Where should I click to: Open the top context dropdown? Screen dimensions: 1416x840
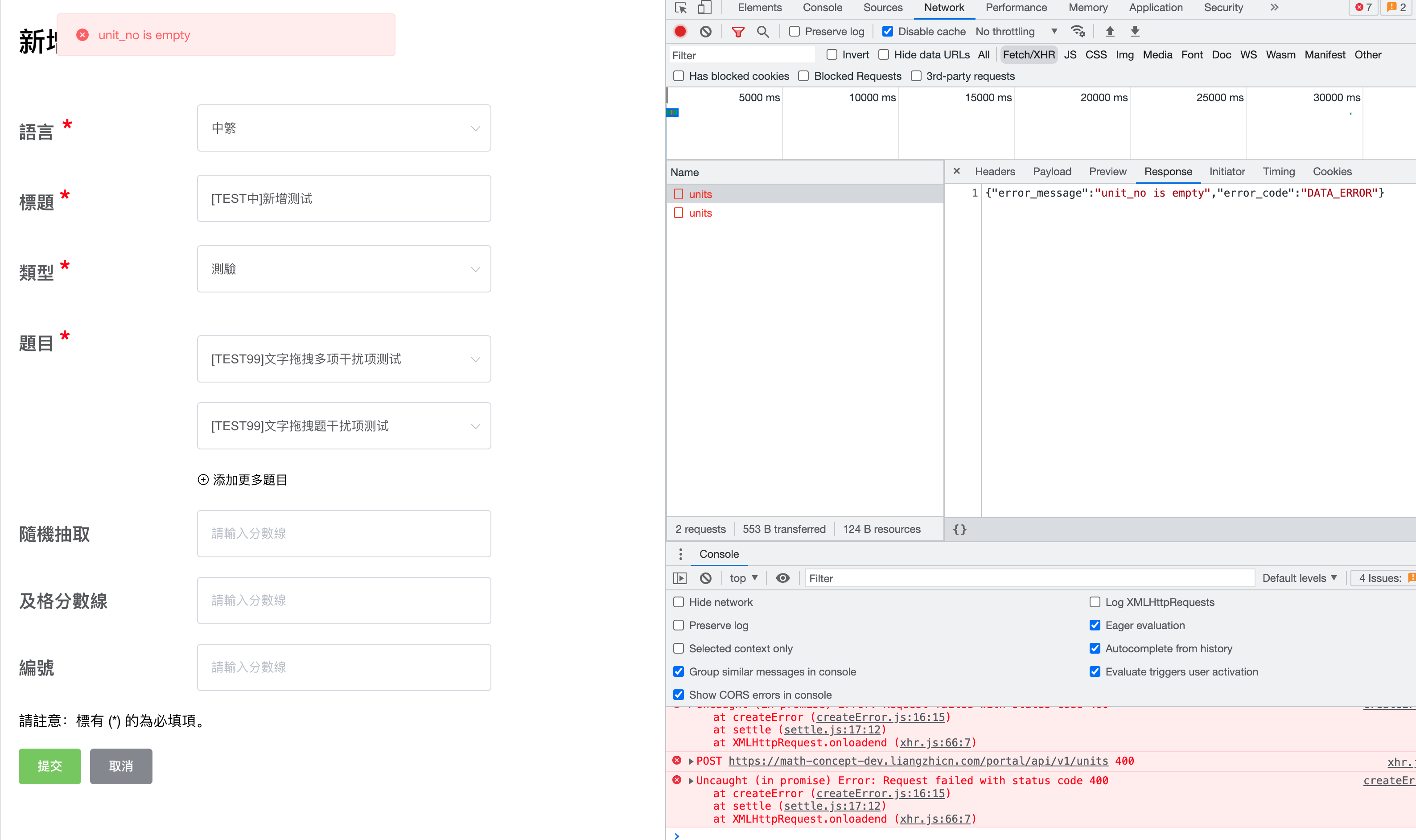tap(744, 578)
